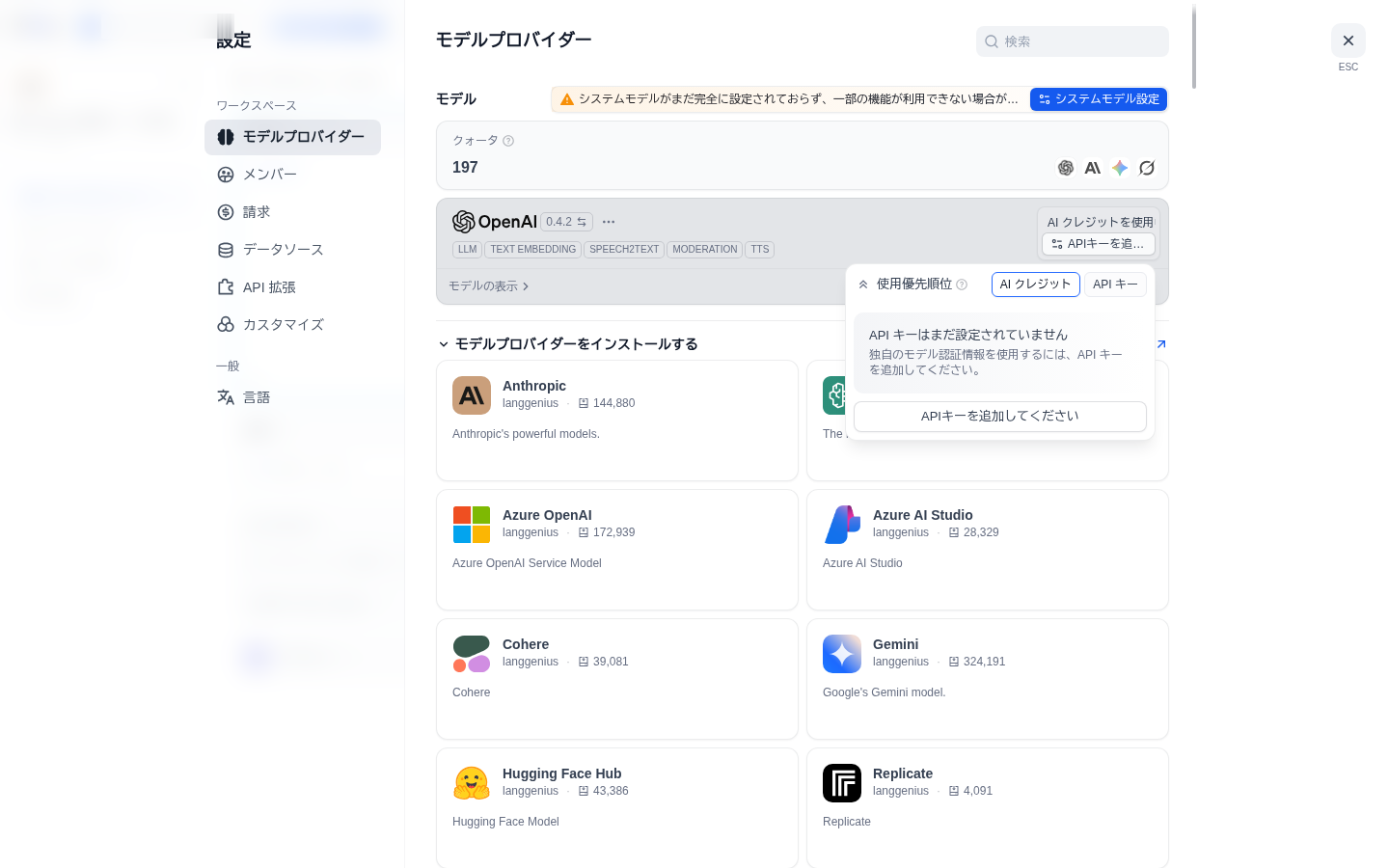Open カスタマイズ settings page
The width and height of the screenshot is (1389, 868).
(292, 325)
